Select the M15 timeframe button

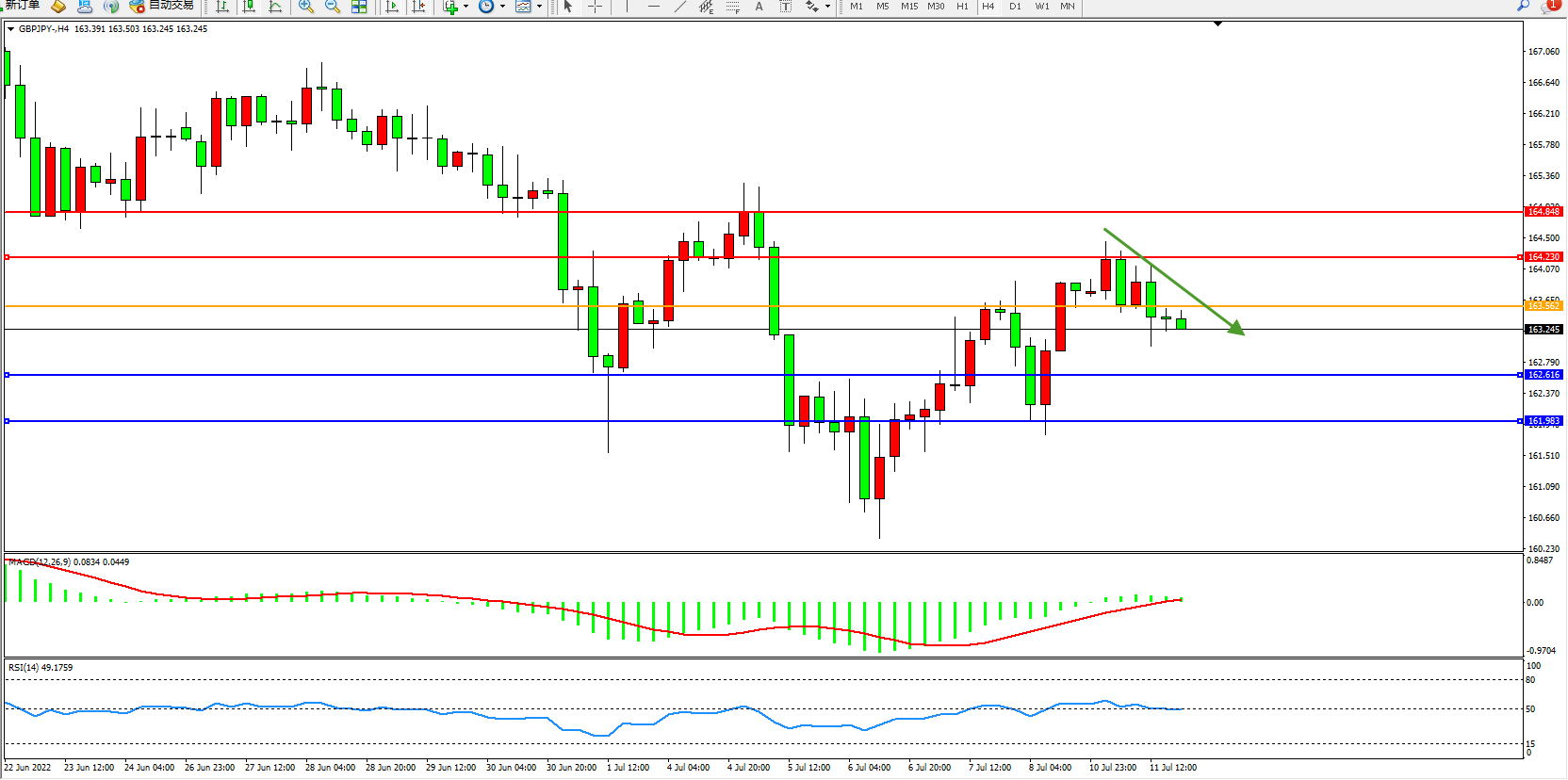click(x=908, y=7)
